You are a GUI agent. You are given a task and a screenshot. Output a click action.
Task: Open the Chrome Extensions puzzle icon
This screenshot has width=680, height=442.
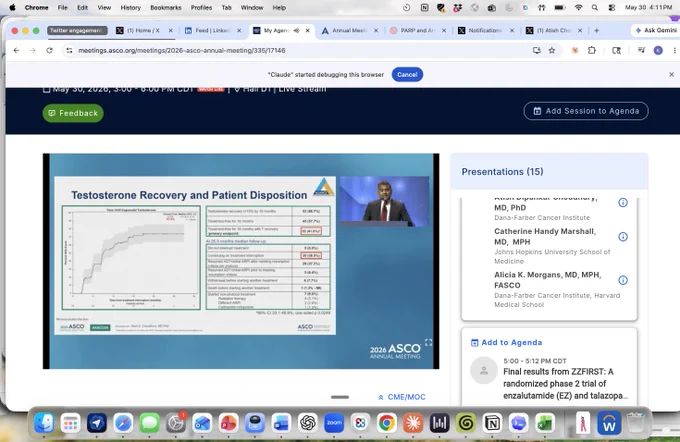coord(592,50)
